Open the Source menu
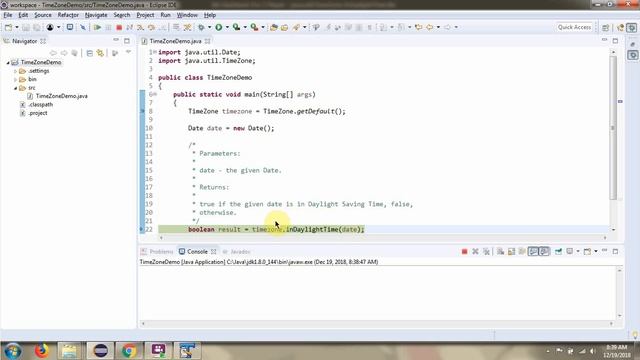 click(x=43, y=15)
